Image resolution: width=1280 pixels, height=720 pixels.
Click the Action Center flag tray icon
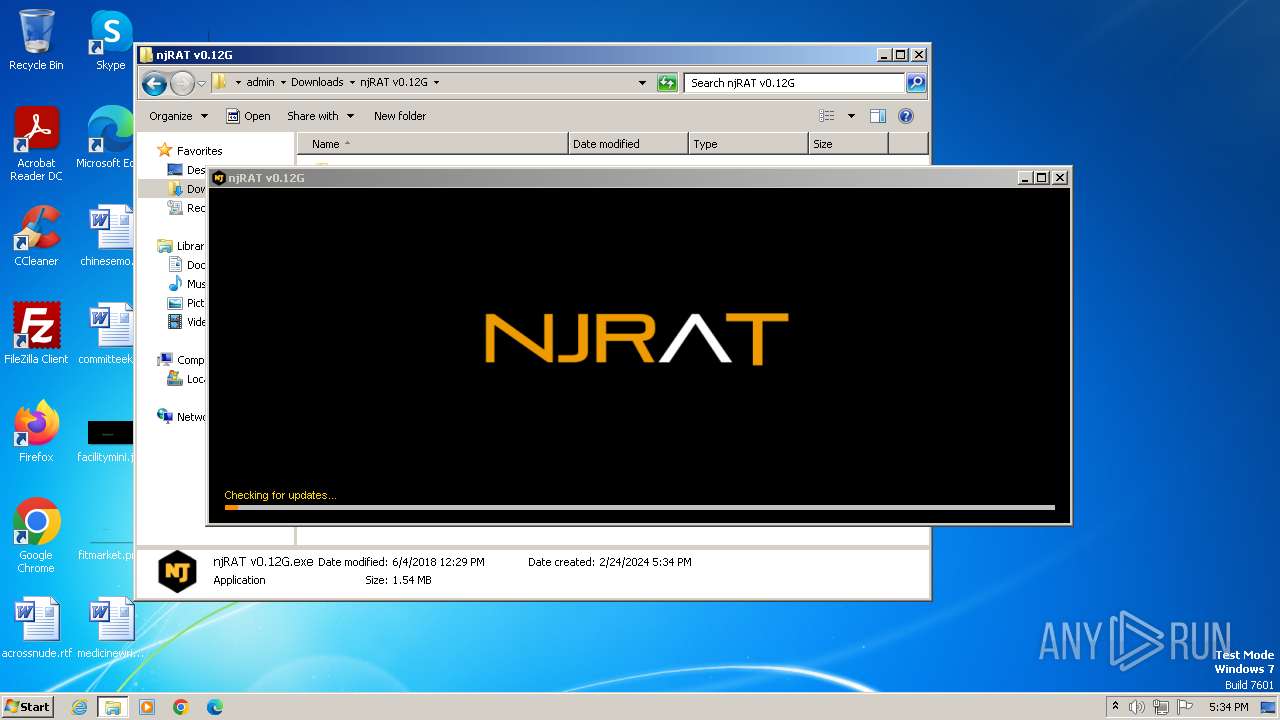(1185, 707)
